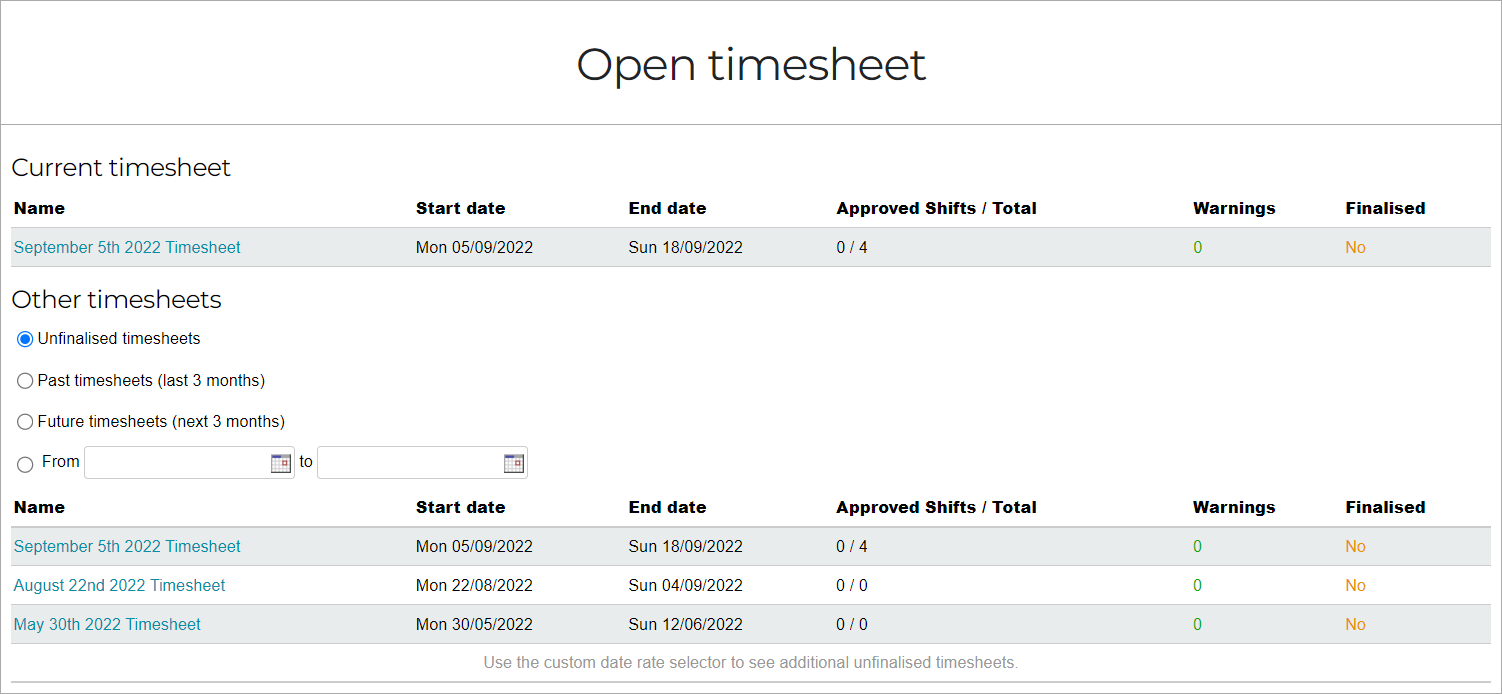Image resolution: width=1502 pixels, height=694 pixels.
Task: Select Unfinalised timesheets radio option
Action: (x=25, y=339)
